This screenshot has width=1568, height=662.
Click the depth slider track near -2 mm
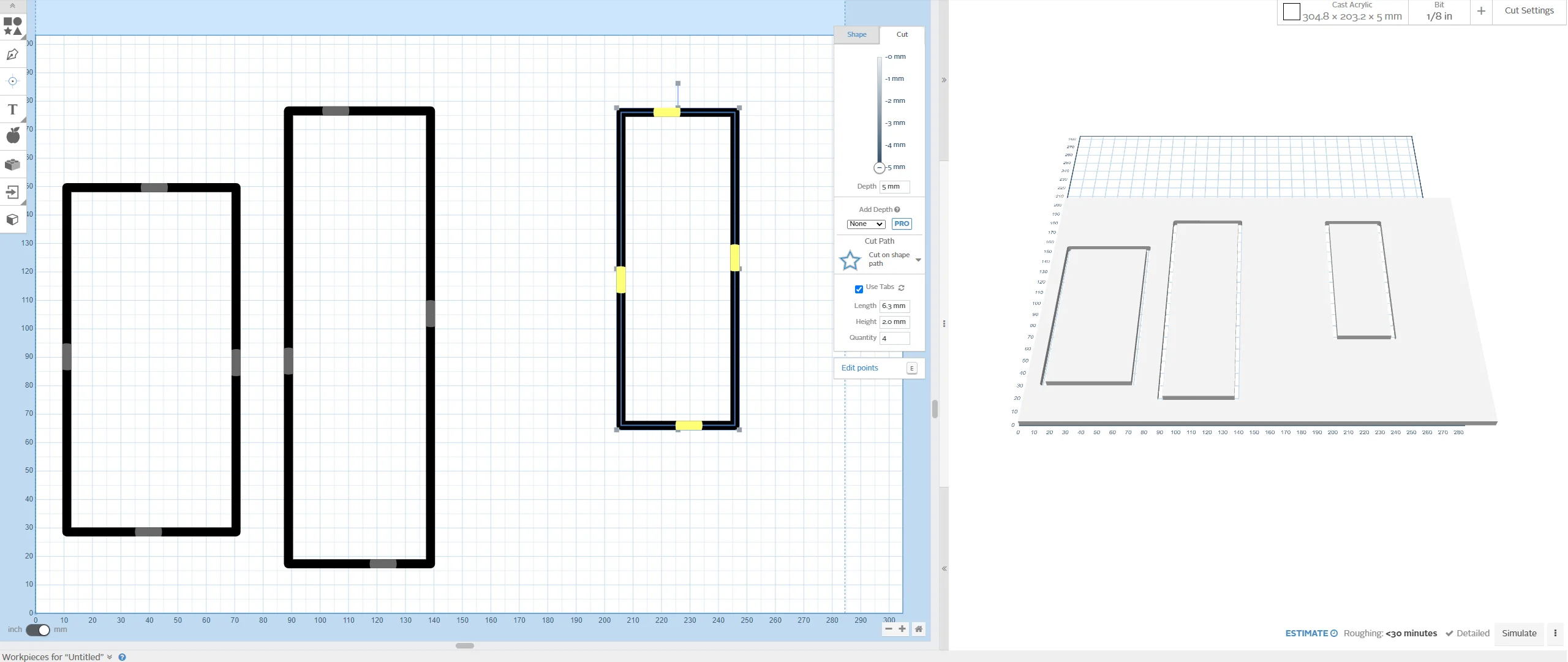(880, 101)
